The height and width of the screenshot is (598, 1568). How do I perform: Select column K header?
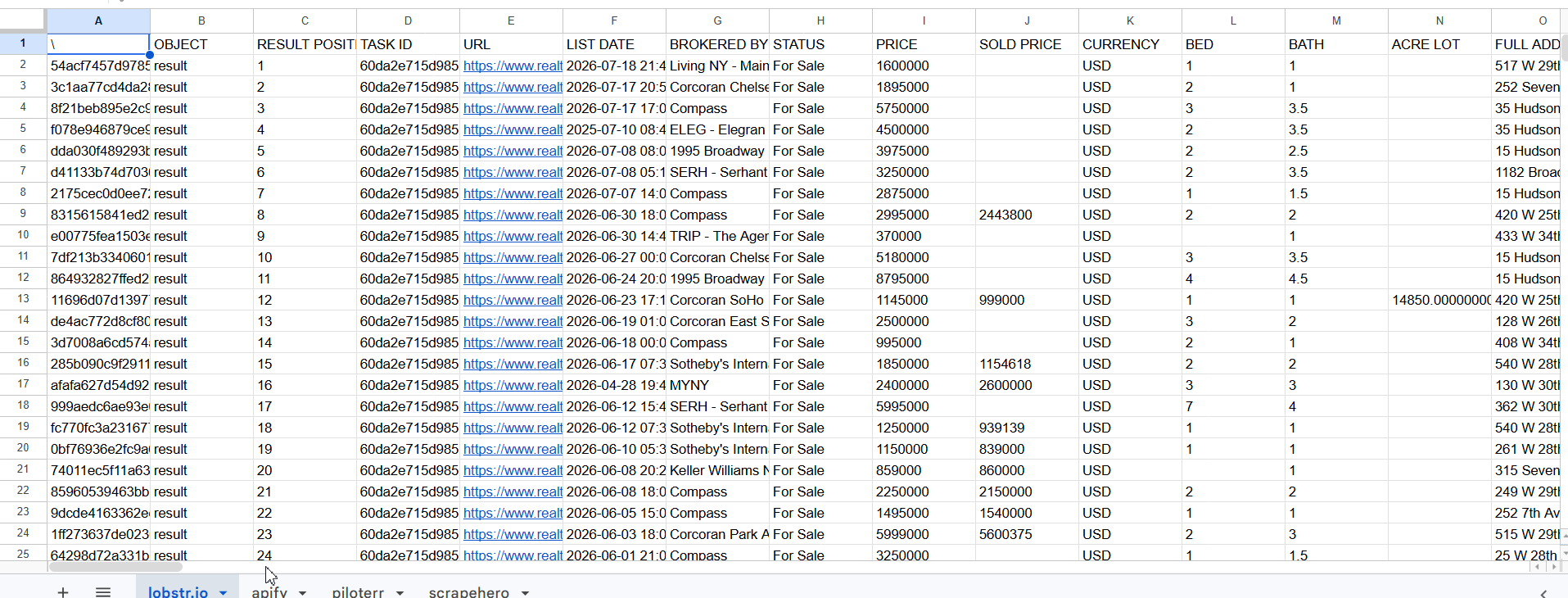click(1130, 20)
